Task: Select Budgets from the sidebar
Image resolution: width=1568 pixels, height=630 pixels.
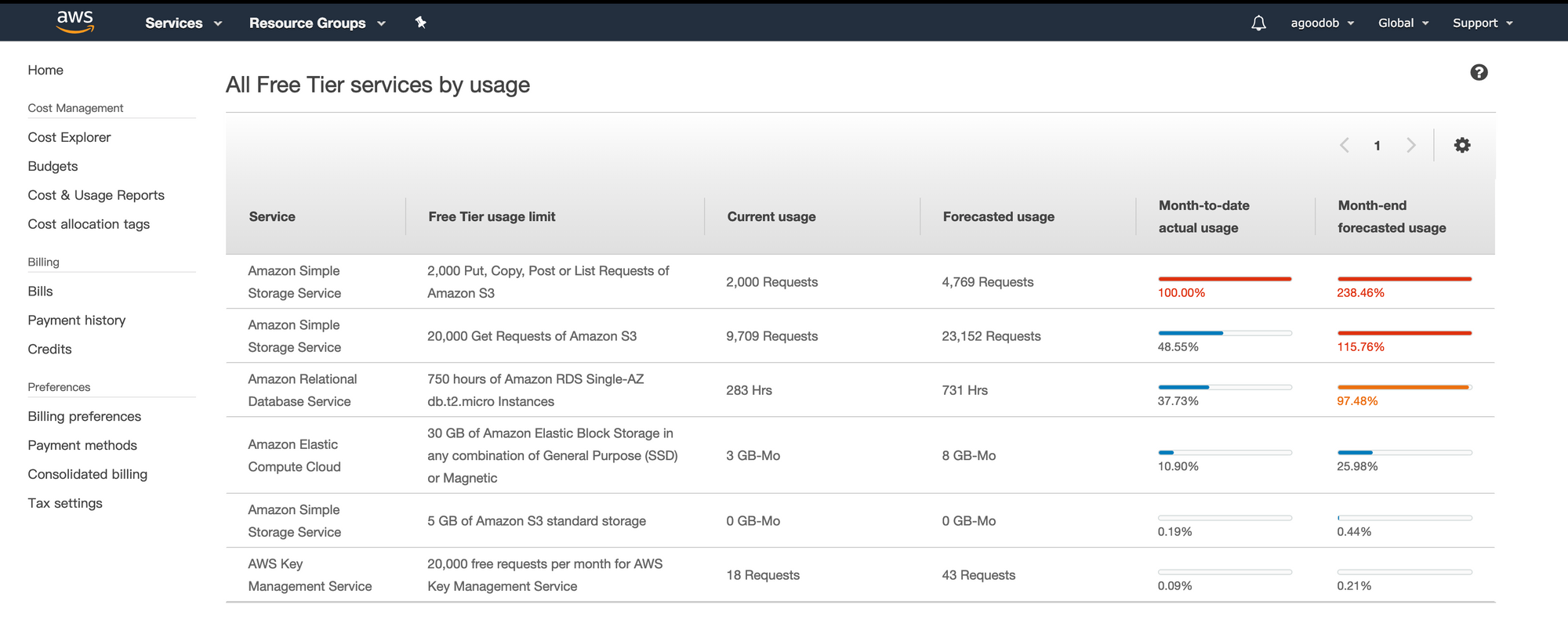Action: [53, 166]
